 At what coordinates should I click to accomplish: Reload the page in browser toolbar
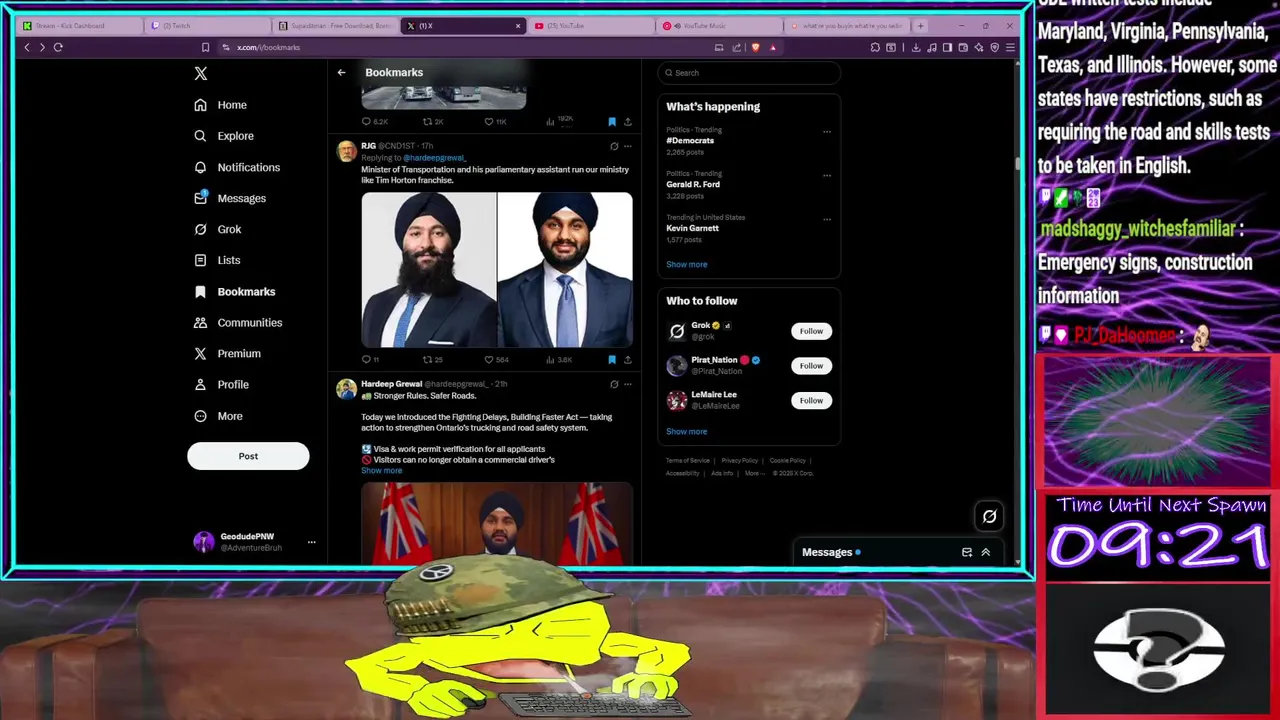point(58,47)
